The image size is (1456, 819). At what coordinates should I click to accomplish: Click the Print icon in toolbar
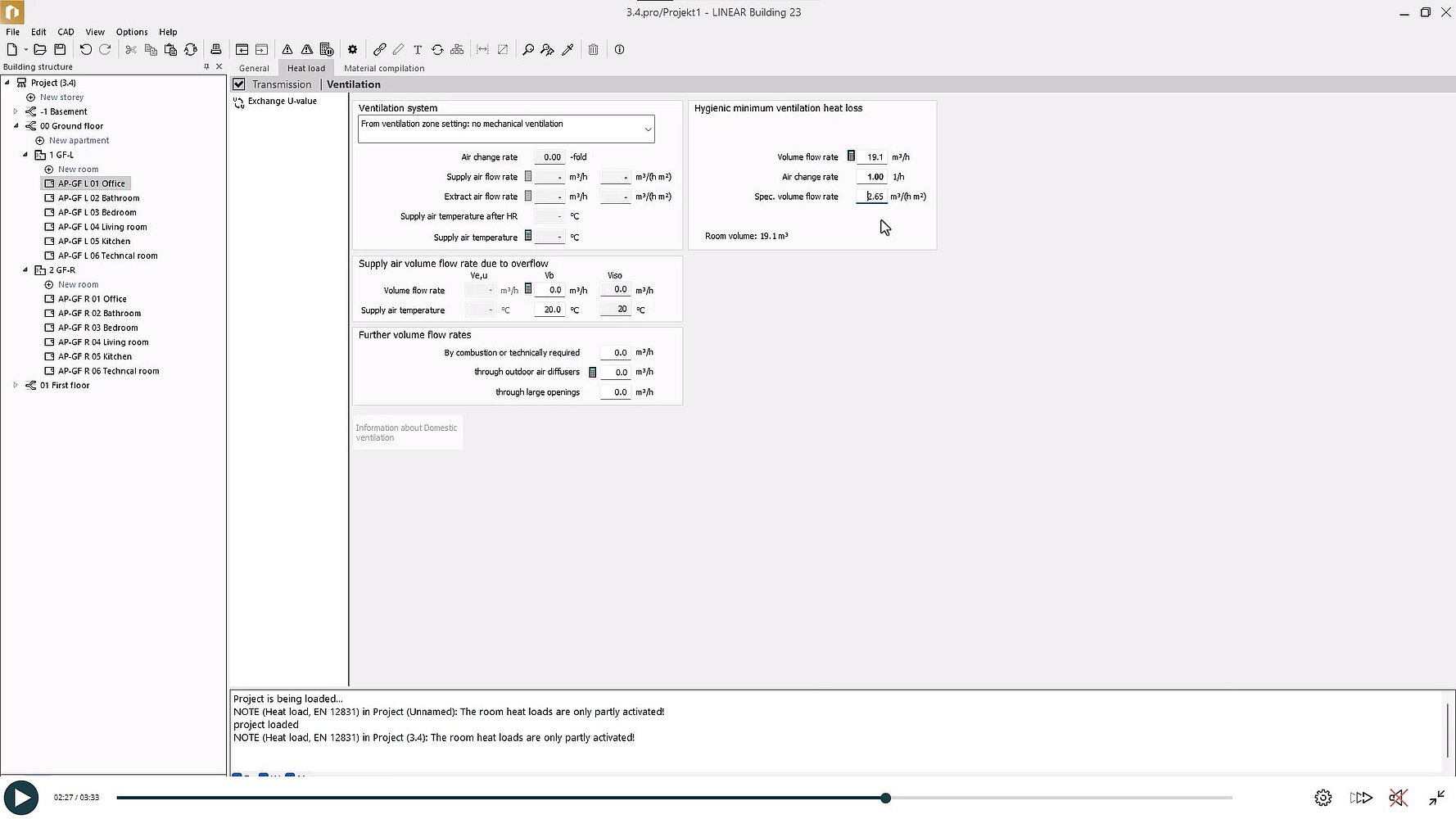(215, 50)
